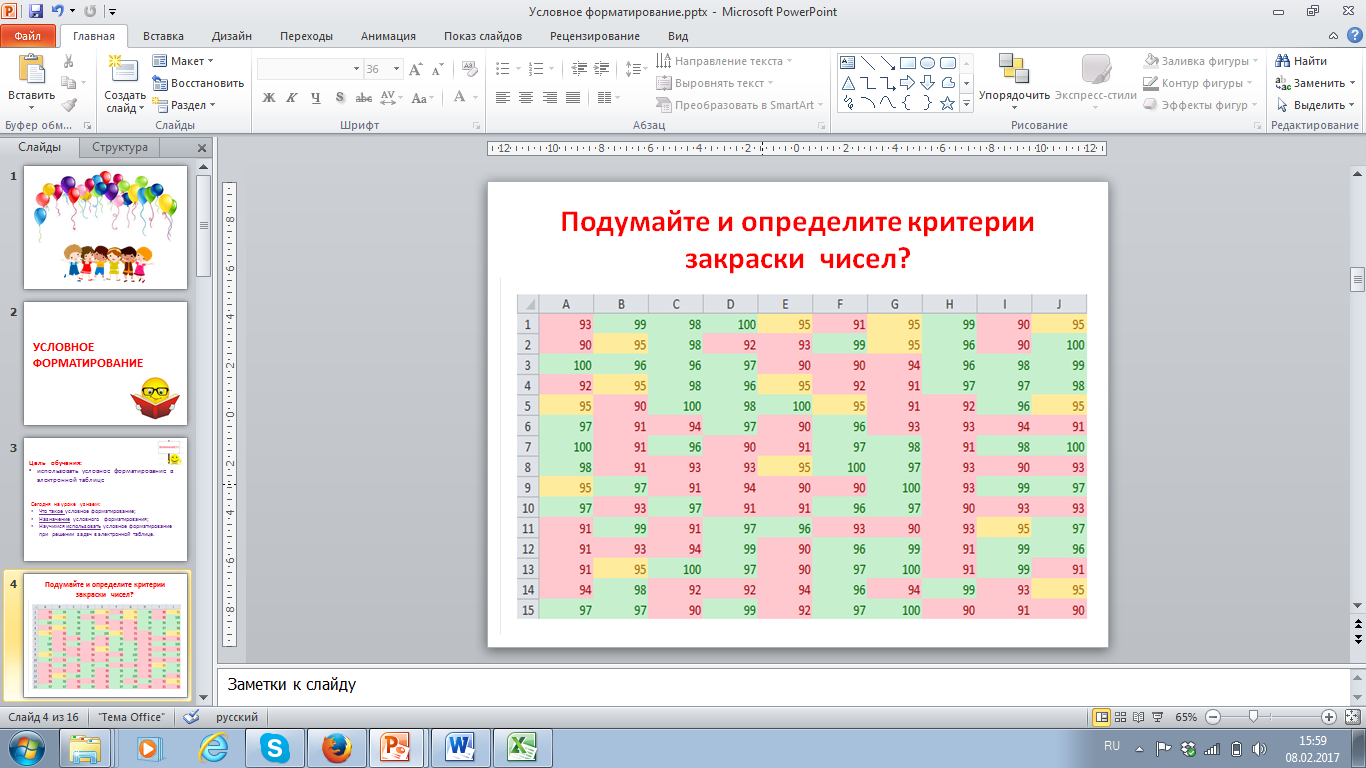
Task: Toggle fit slide to window button
Action: (x=1352, y=717)
